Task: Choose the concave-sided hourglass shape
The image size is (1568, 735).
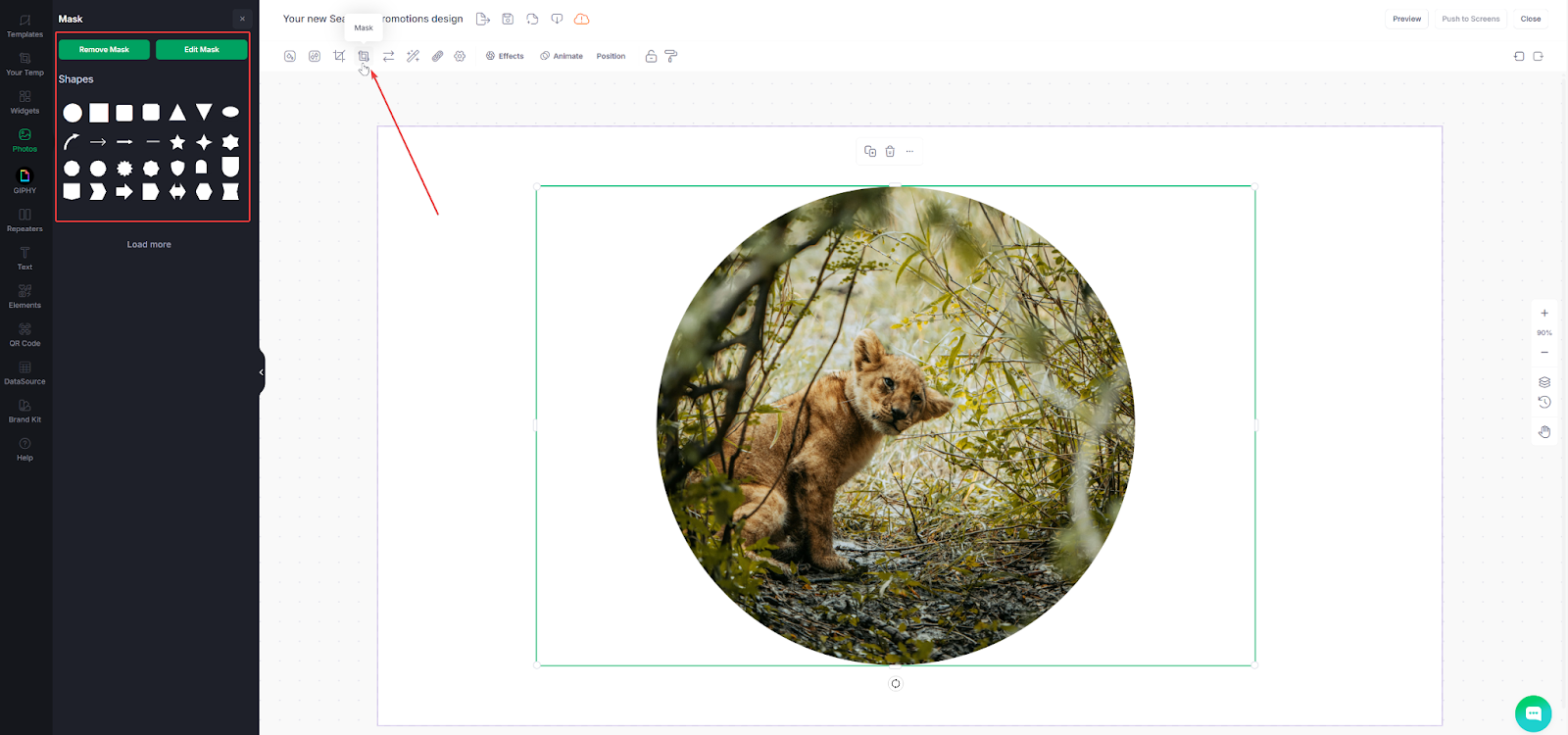Action: (230, 192)
